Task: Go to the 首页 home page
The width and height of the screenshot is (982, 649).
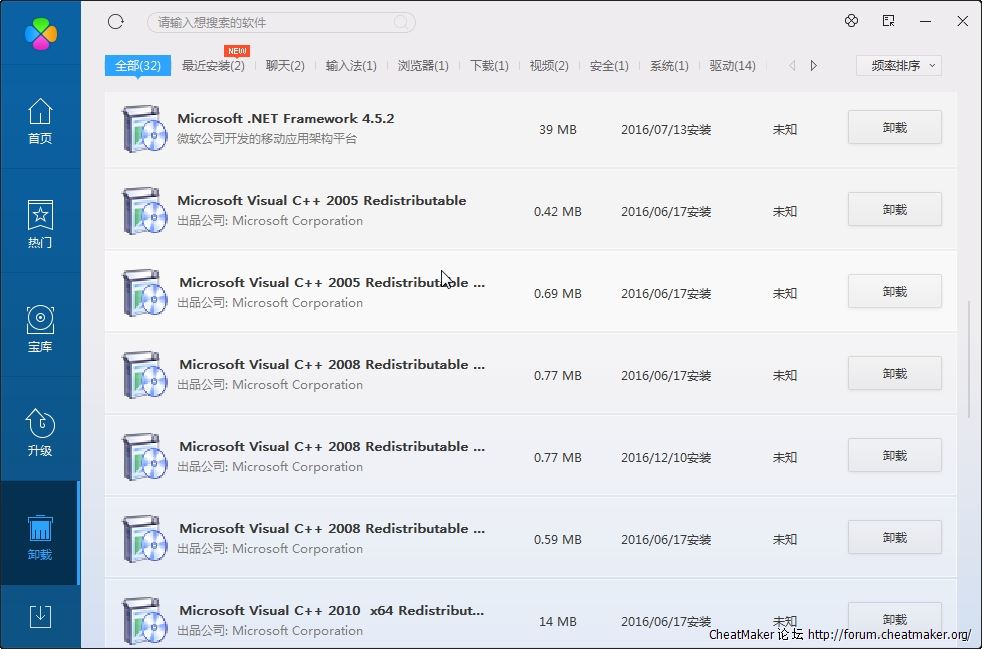Action: click(x=40, y=121)
